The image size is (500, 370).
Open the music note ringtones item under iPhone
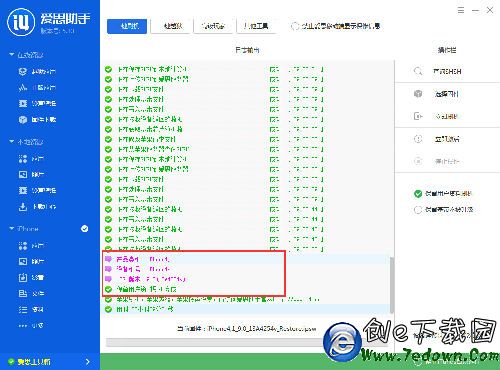(x=31, y=277)
